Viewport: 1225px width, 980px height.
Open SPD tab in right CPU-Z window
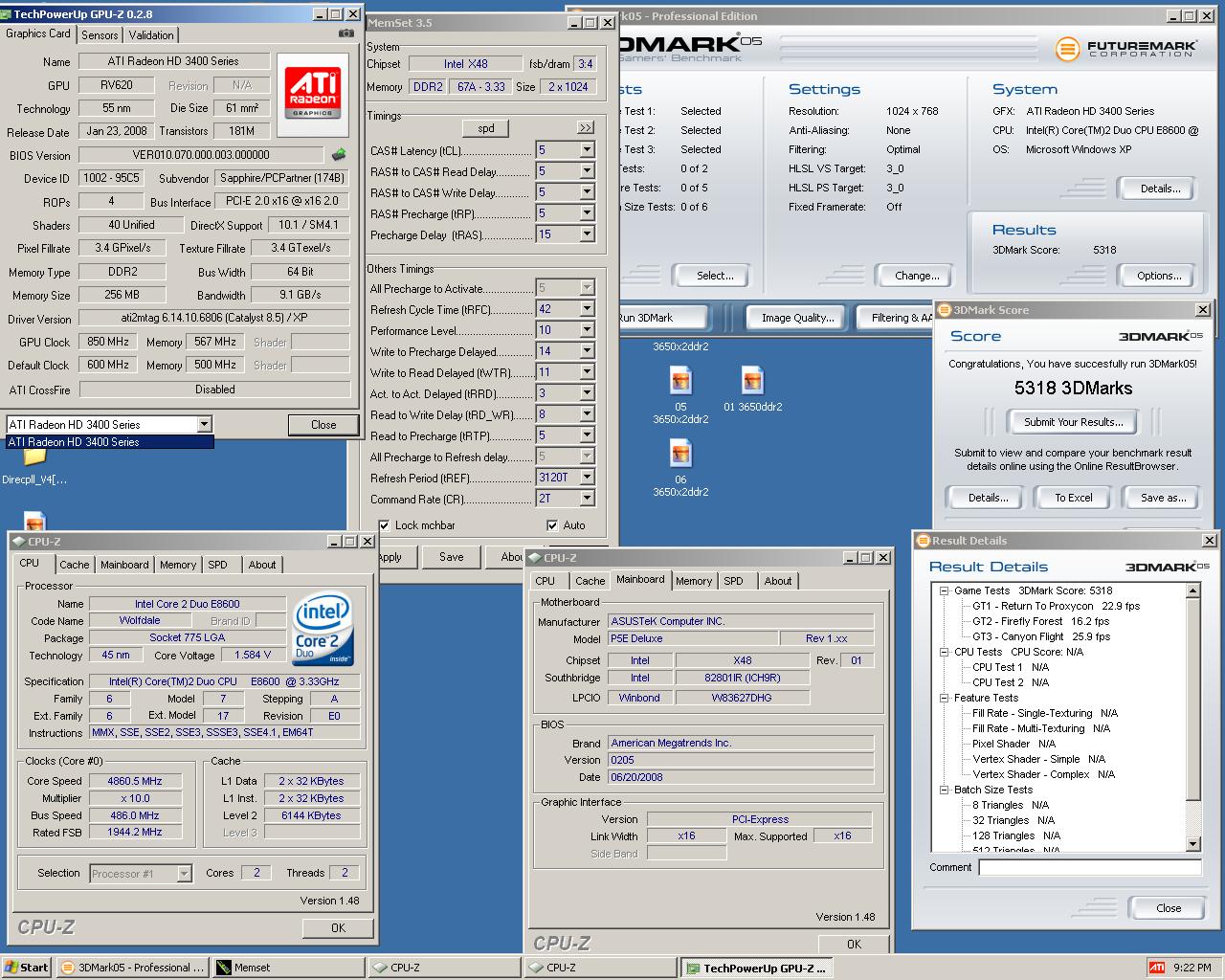(733, 581)
